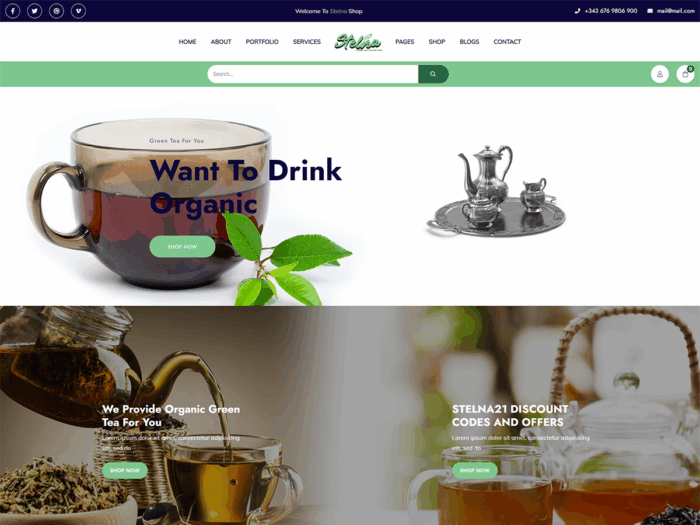Open the About menu item

pos(221,42)
